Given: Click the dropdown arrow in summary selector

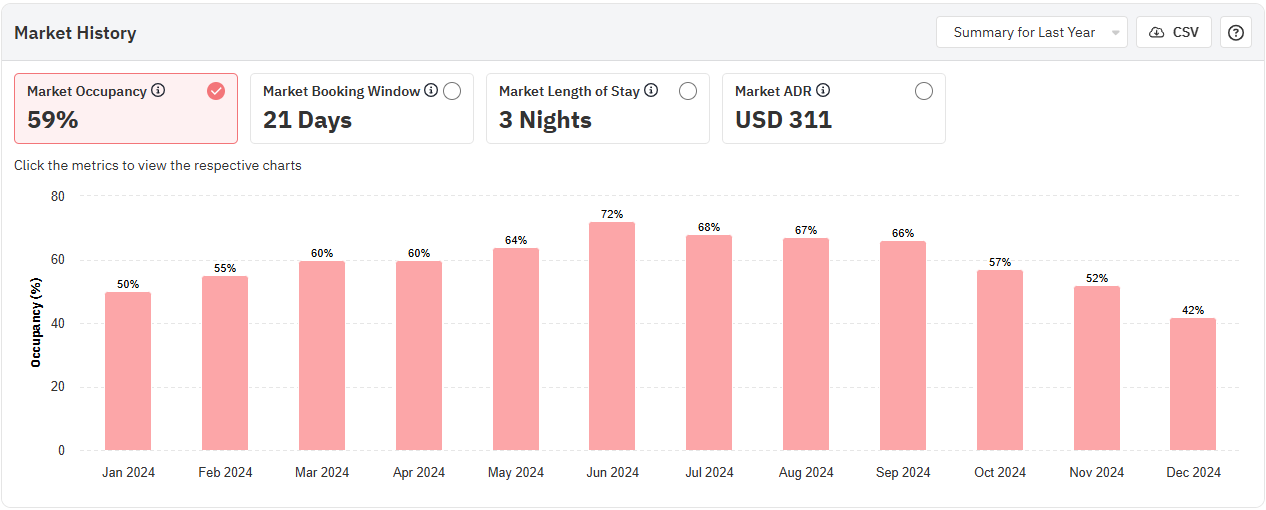Looking at the screenshot, I should (x=1115, y=33).
